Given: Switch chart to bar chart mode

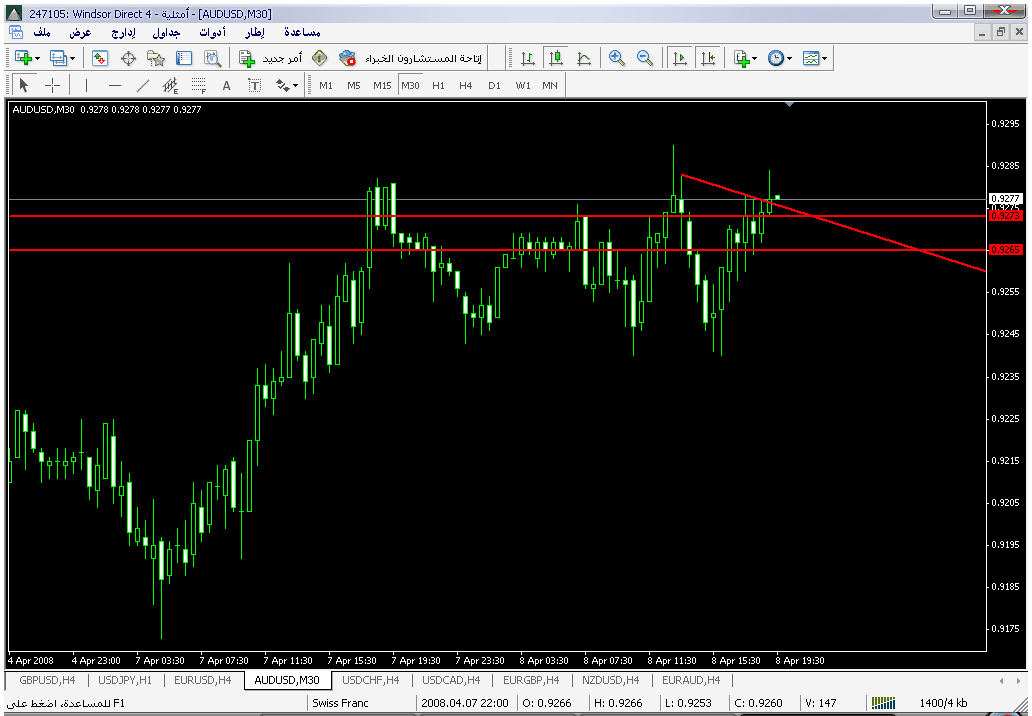Looking at the screenshot, I should (527, 58).
